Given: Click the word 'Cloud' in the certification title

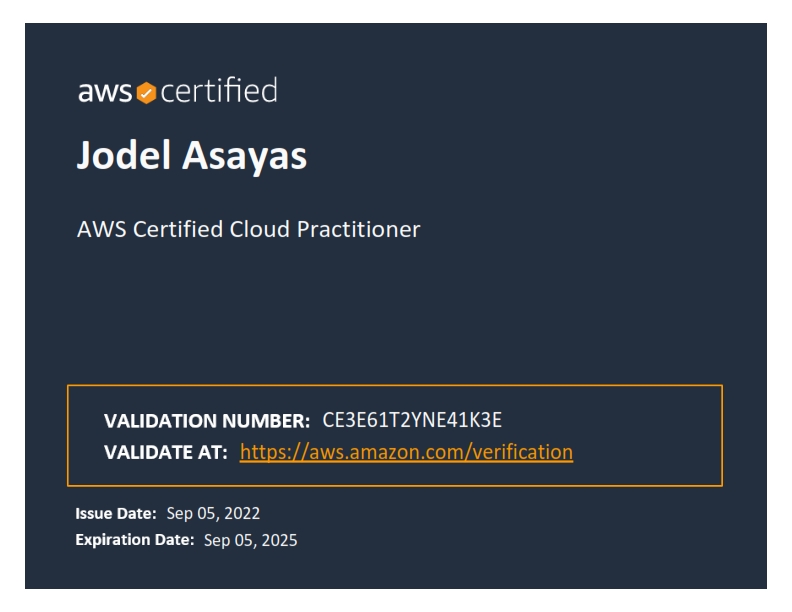Looking at the screenshot, I should [x=260, y=229].
